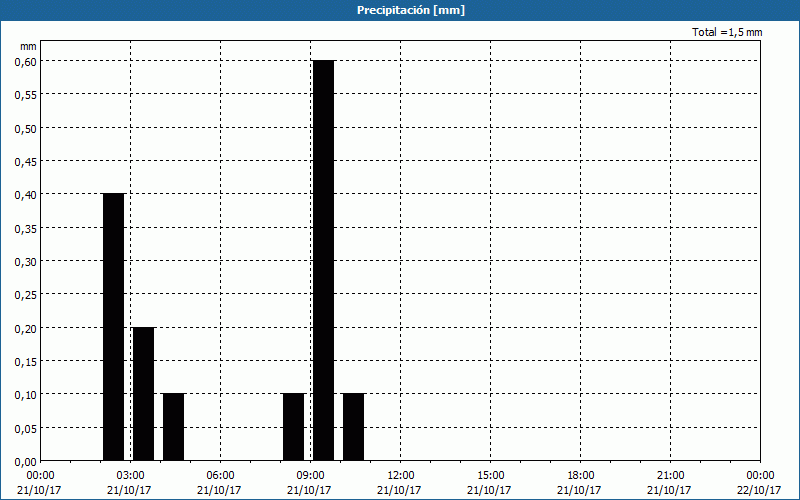Viewport: 800px width, 500px height.
Task: Click the 0,55 y-axis label
Action: pos(26,94)
